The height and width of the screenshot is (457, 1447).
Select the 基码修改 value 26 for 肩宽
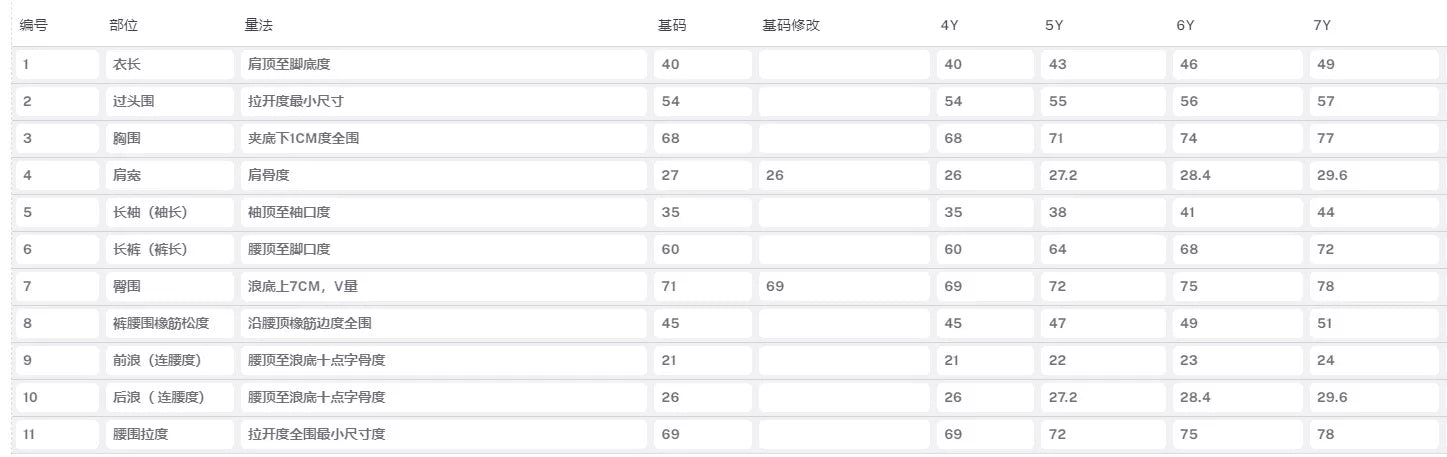tap(843, 176)
